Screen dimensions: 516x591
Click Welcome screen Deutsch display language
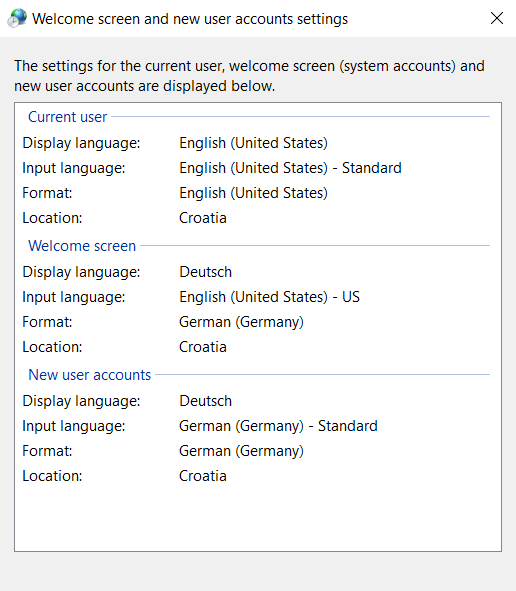(x=205, y=272)
